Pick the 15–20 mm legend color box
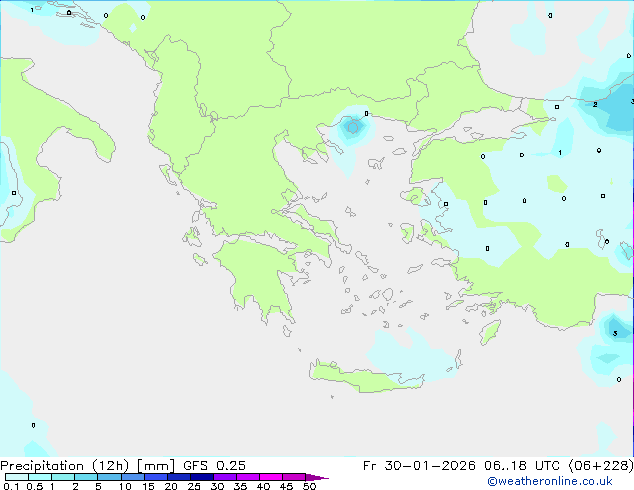Screen dimensions: 634x490 [x=156, y=477]
